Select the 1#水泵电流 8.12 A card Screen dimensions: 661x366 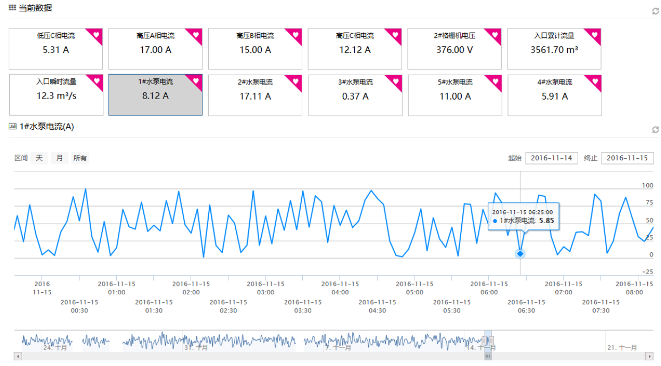(x=156, y=95)
